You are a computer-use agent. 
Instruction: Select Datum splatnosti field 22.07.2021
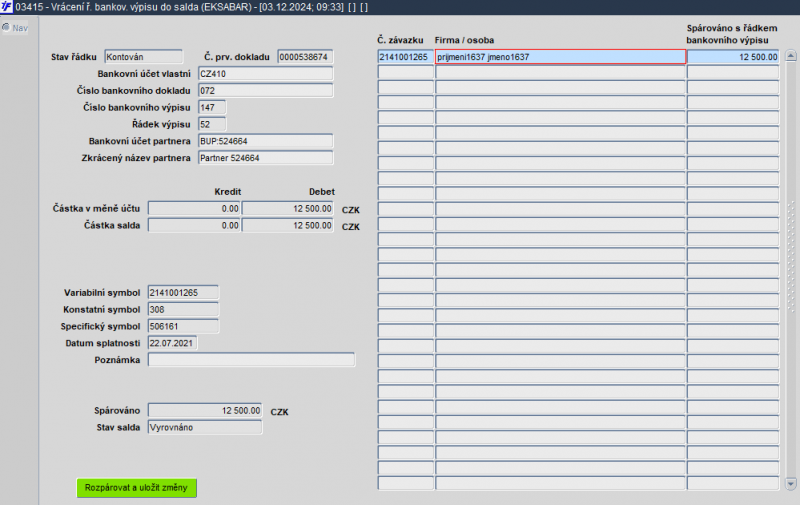[x=172, y=343]
